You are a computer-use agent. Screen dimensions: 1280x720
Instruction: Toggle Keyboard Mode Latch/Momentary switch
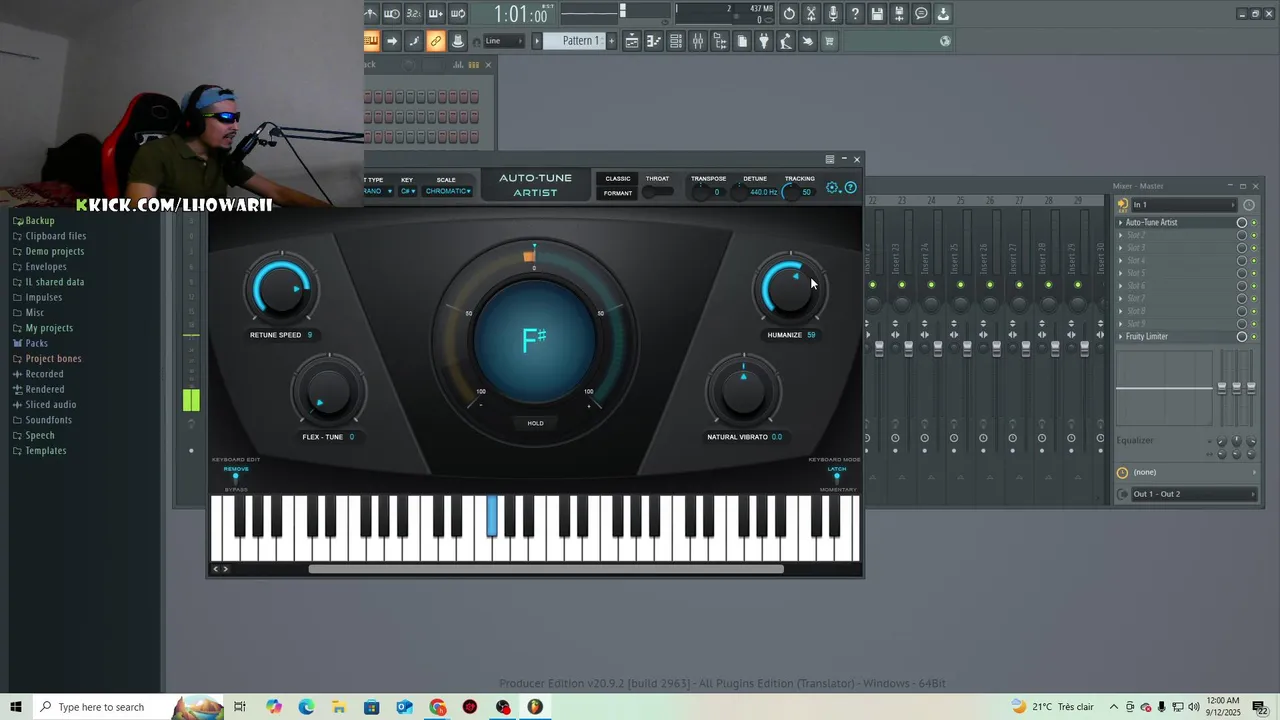837,478
